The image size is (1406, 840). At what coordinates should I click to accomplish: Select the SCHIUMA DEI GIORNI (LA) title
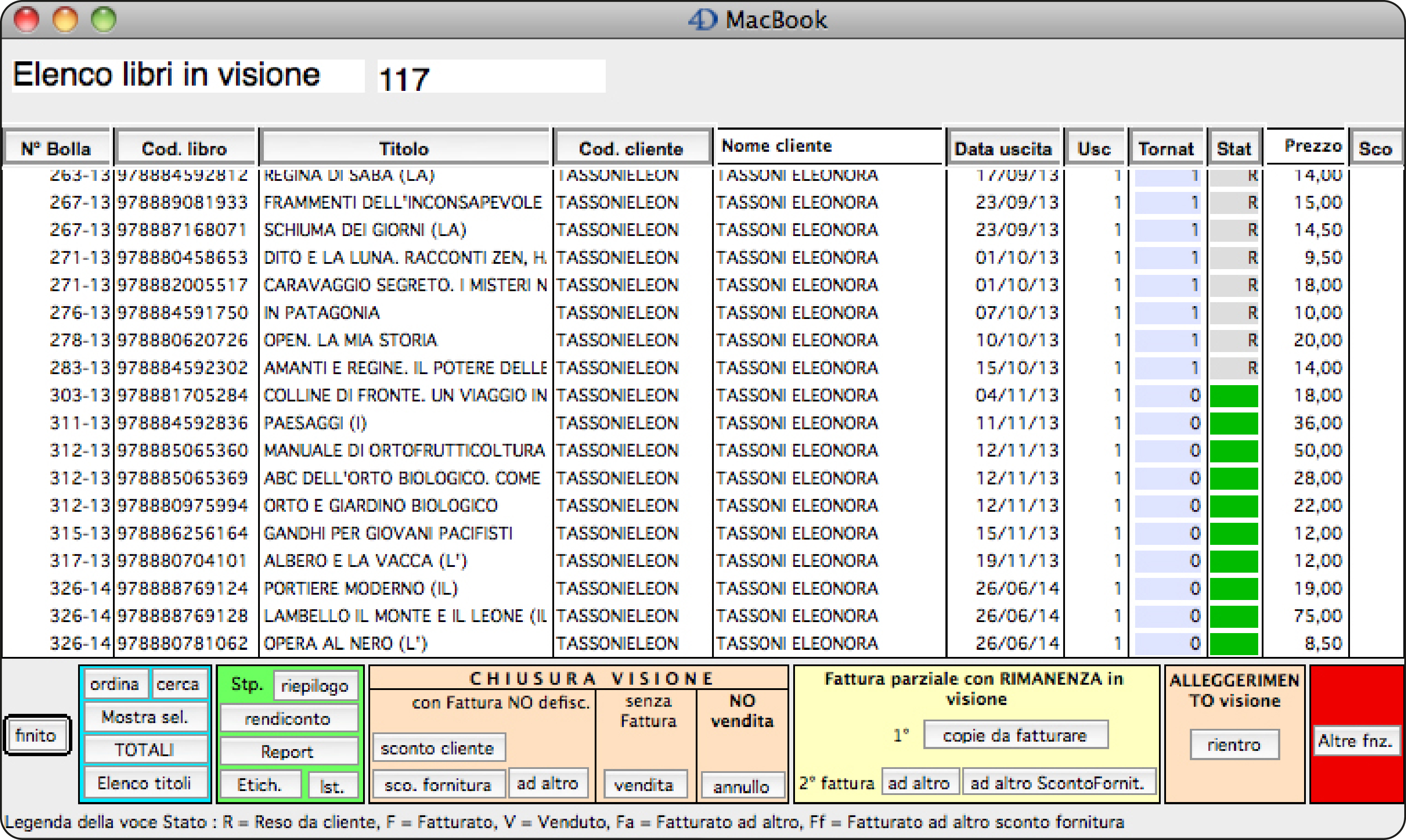click(x=366, y=230)
